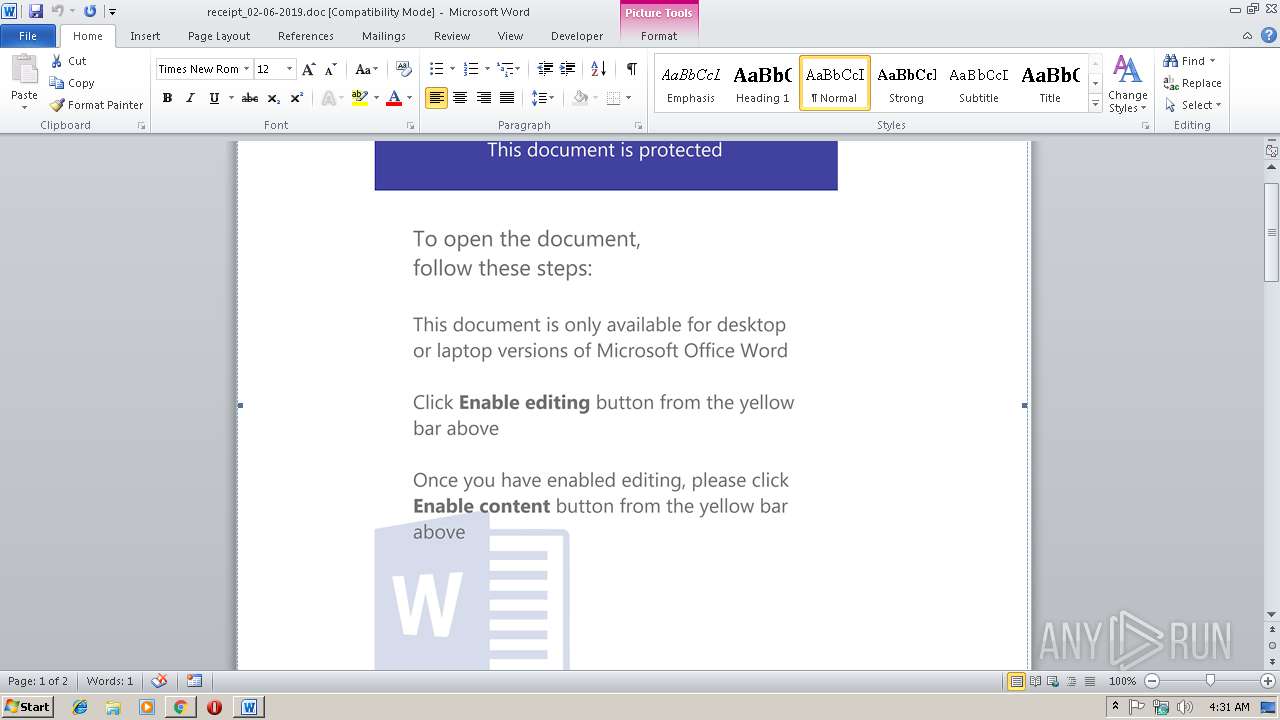This screenshot has height=720, width=1280.
Task: Open the Change Styles dropdown
Action: [1127, 85]
